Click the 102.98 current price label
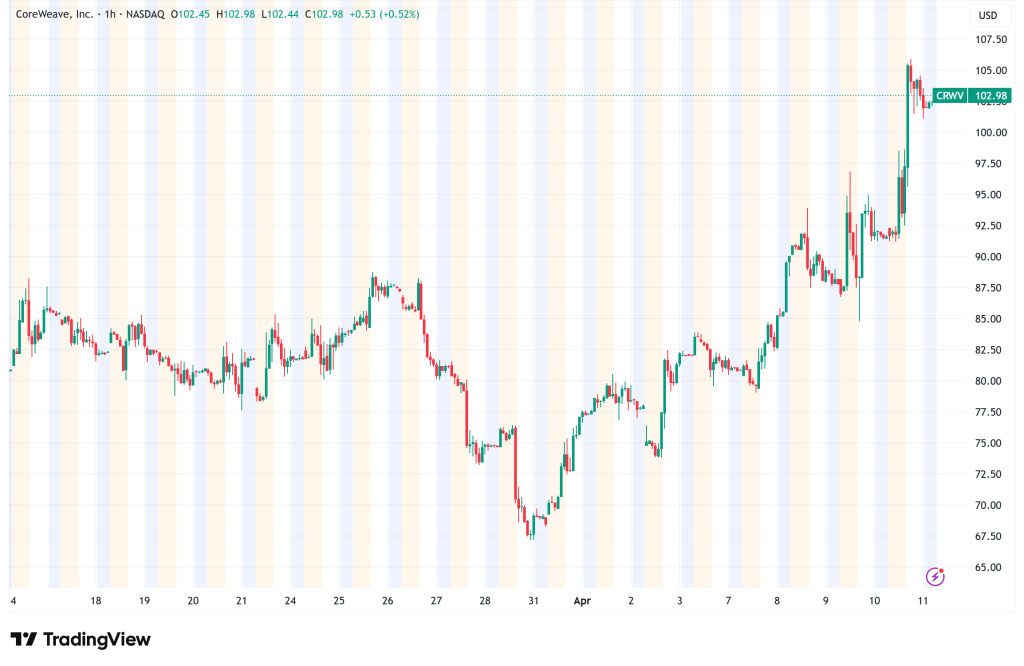The width and height of the screenshot is (1024, 666). [993, 95]
